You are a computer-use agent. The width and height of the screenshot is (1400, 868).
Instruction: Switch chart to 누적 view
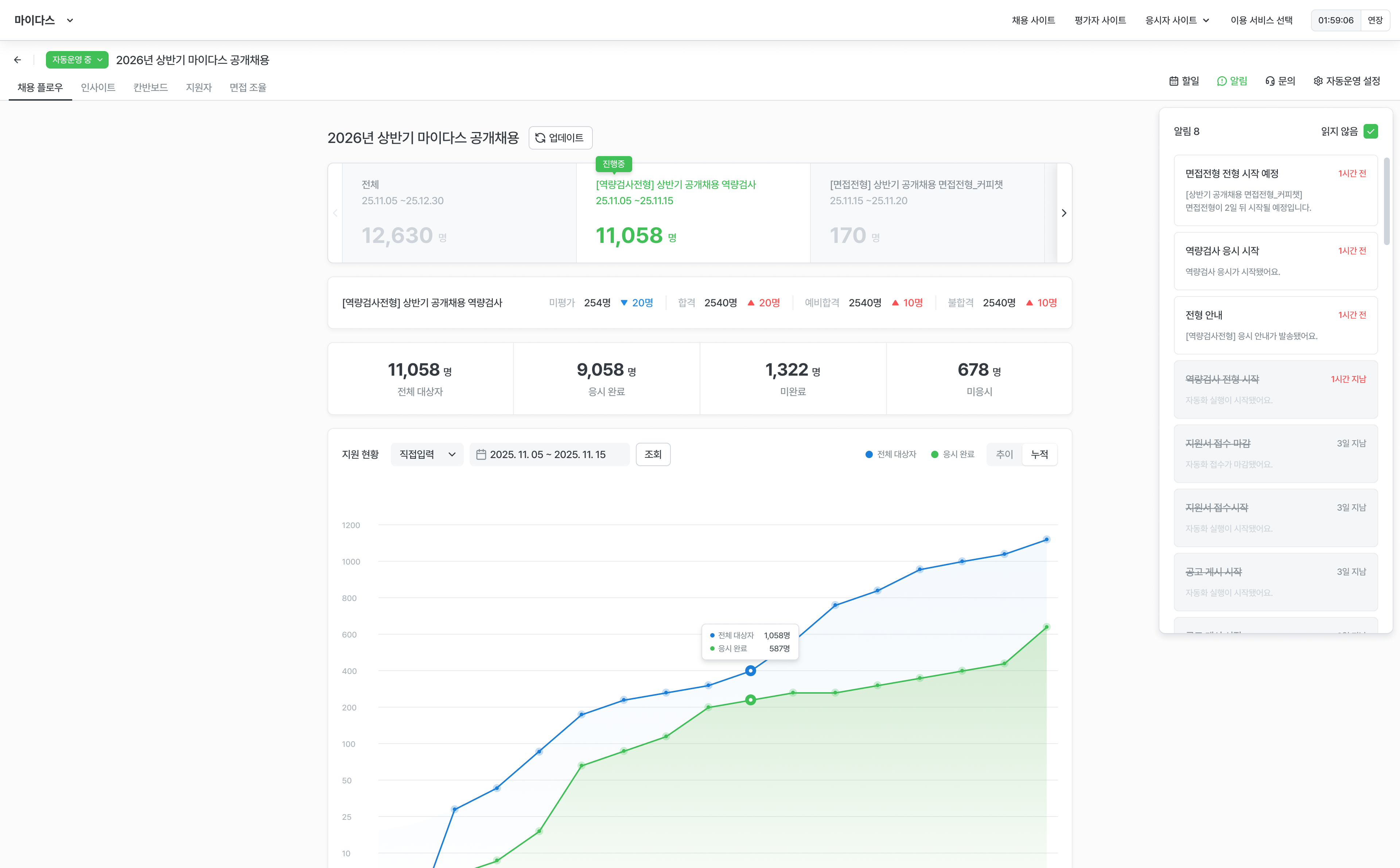click(1039, 454)
